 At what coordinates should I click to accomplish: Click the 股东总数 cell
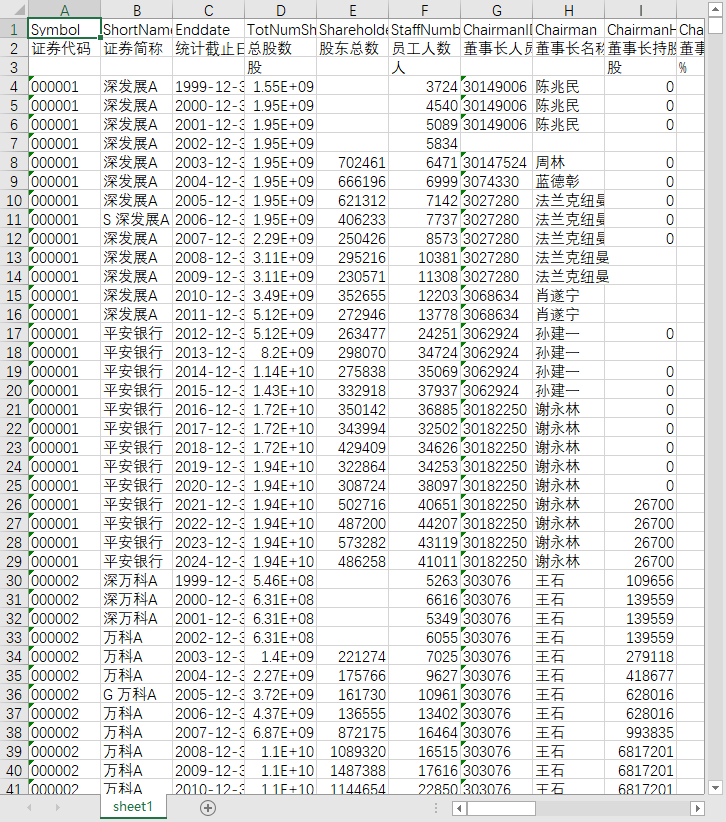(x=352, y=48)
